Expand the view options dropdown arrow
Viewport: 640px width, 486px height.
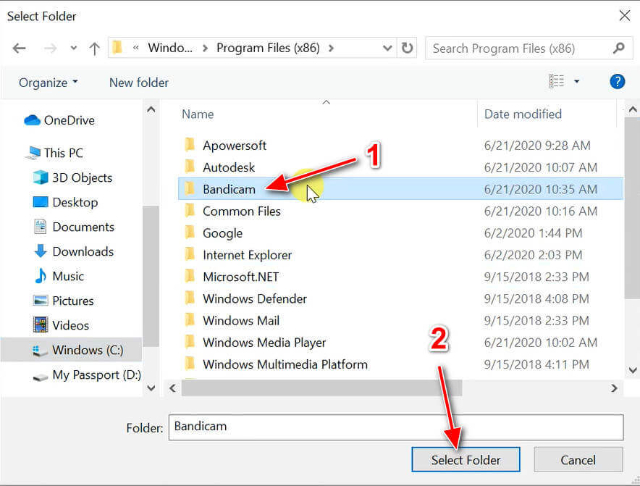click(577, 82)
